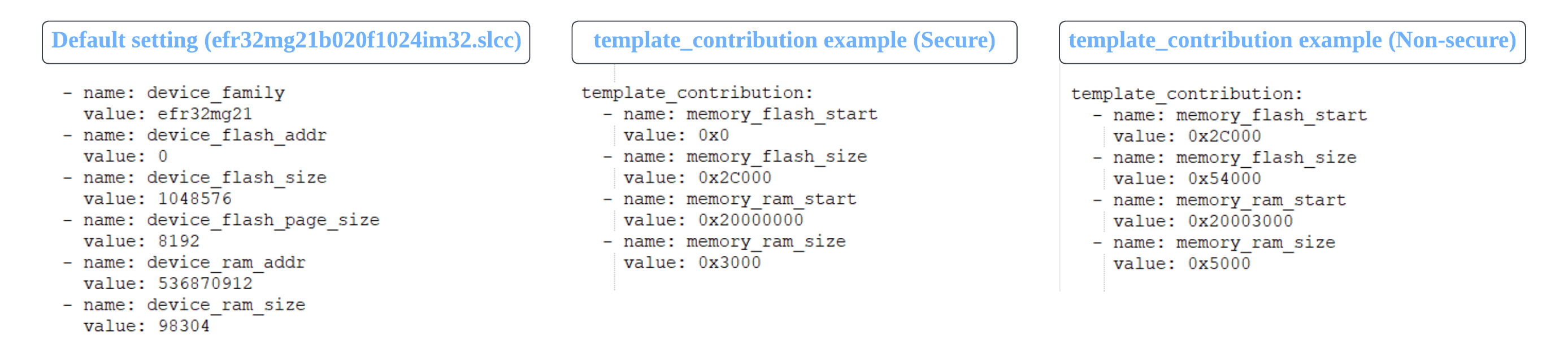The image size is (1568, 357).
Task: Click the Secure memory_flash_start value 0x0
Action: 714,136
